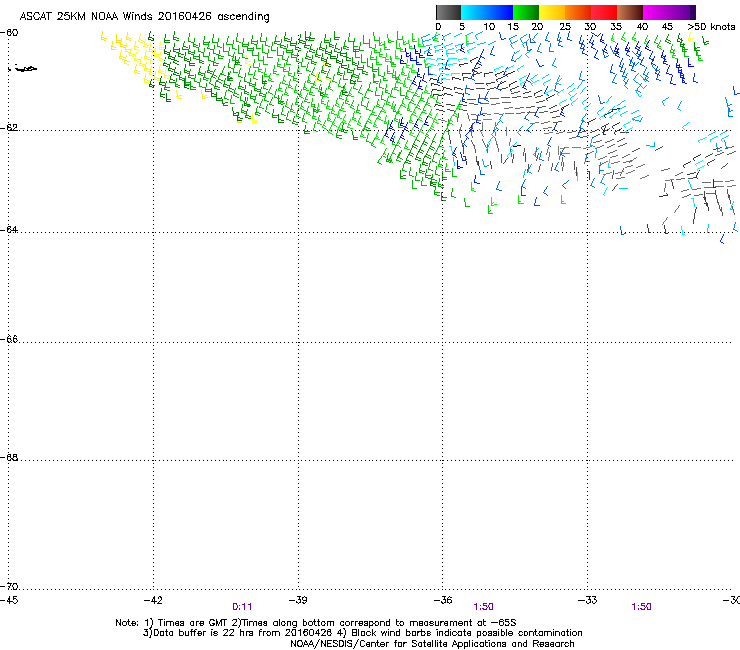Click the "20" label under the colorbar
Viewport: 740px width, 650px height.
537,27
